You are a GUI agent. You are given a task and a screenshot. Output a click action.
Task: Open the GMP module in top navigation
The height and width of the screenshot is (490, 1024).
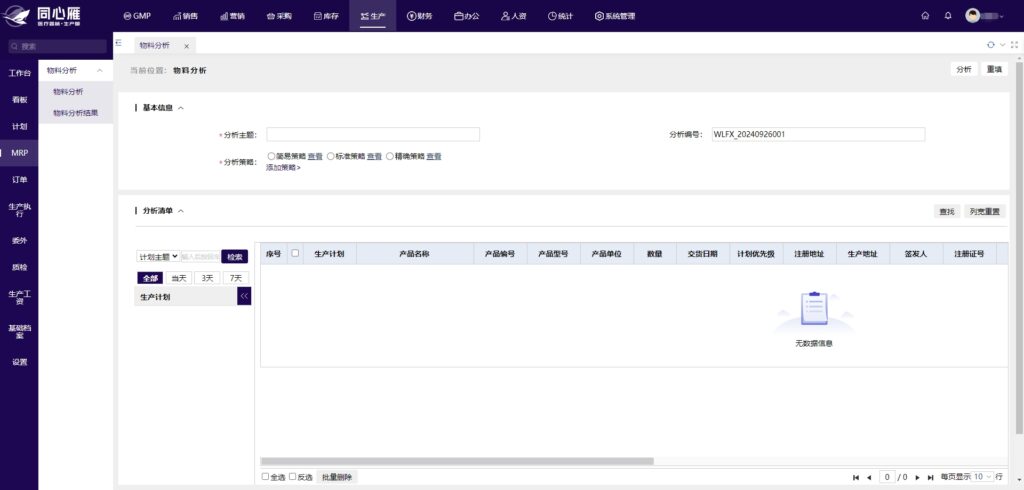pyautogui.click(x=136, y=16)
